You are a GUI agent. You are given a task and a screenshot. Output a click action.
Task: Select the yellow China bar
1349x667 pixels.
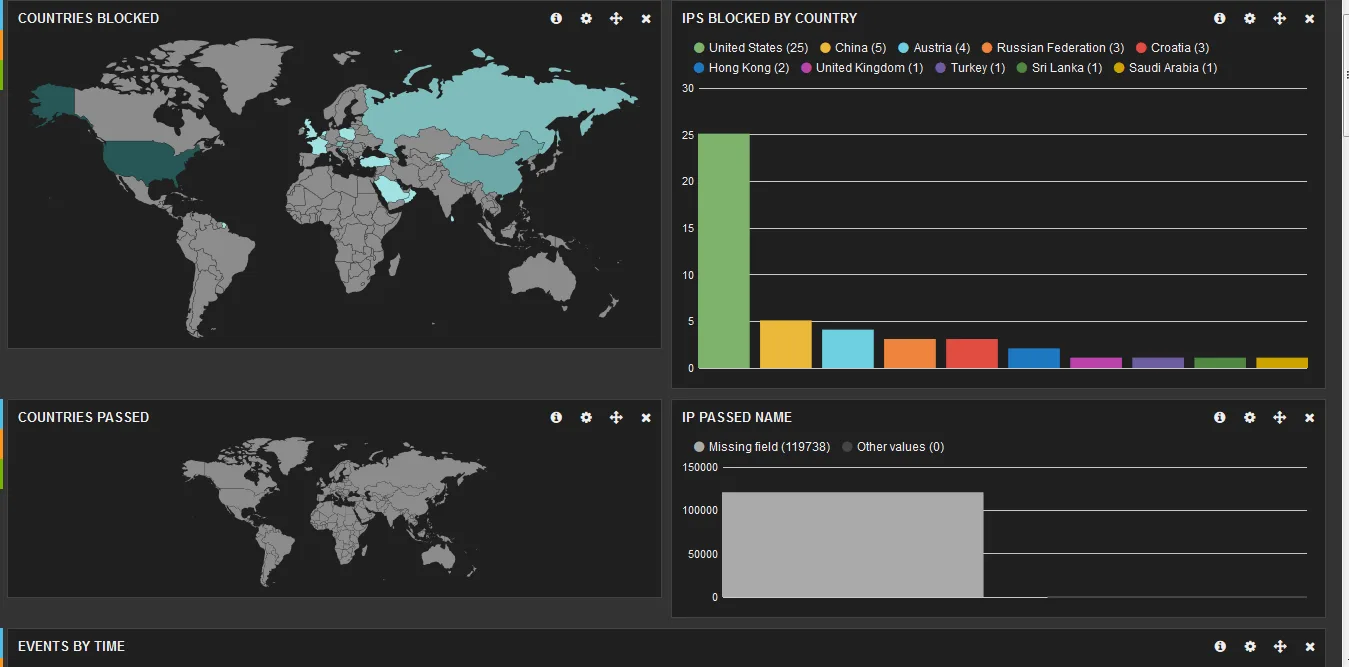point(786,344)
